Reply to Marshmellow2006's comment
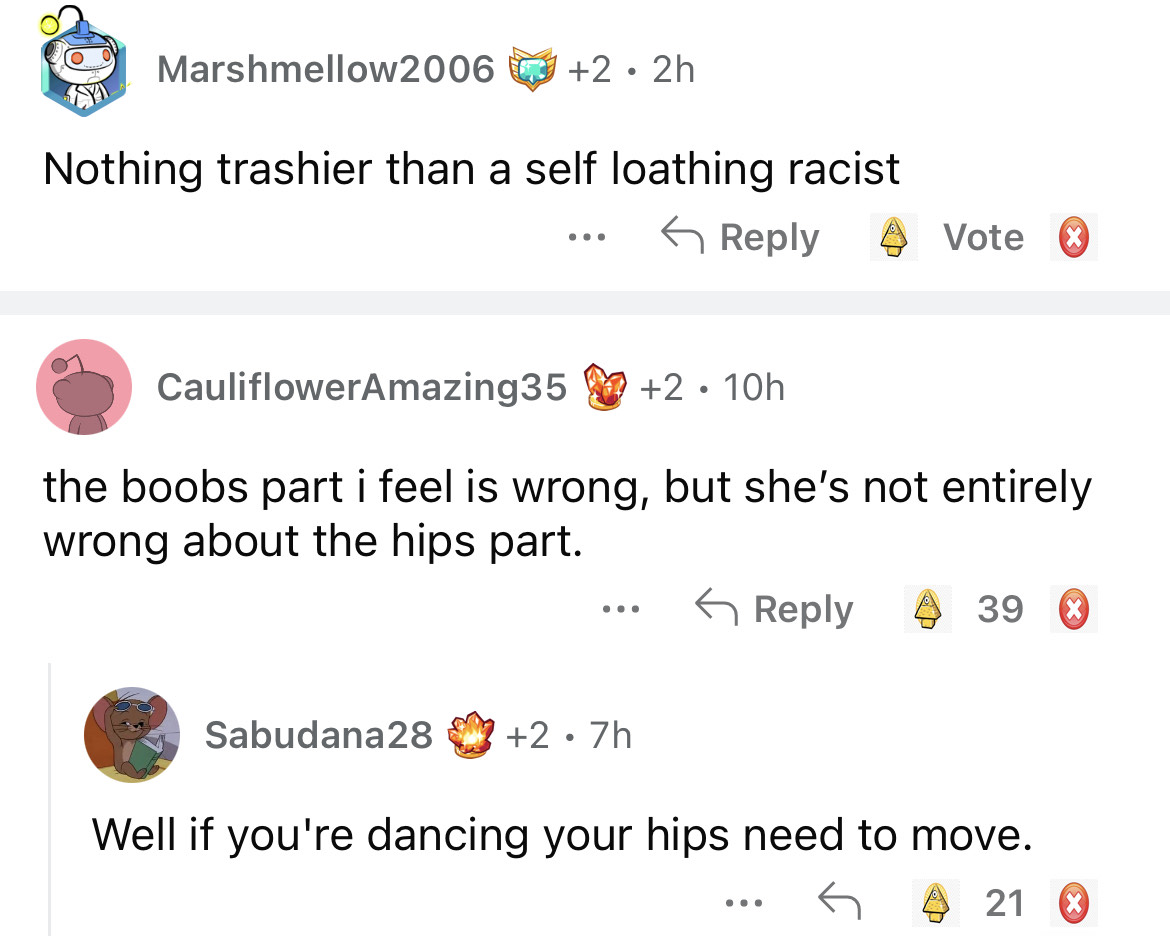The width and height of the screenshot is (1170, 936). [740, 238]
